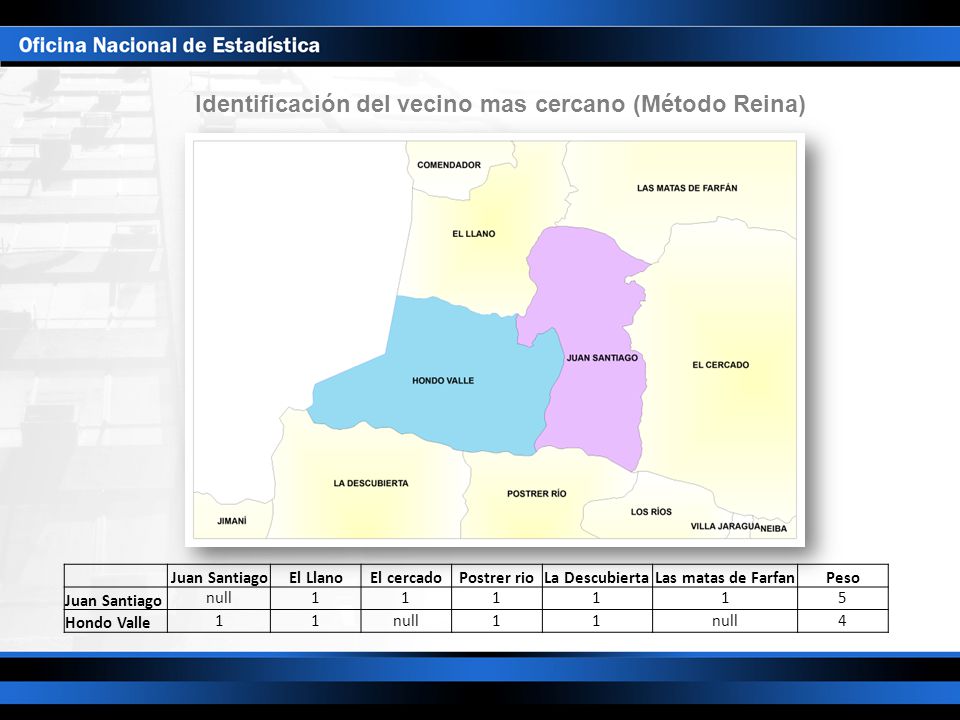Select the 'El cercado' column header

[x=405, y=577]
